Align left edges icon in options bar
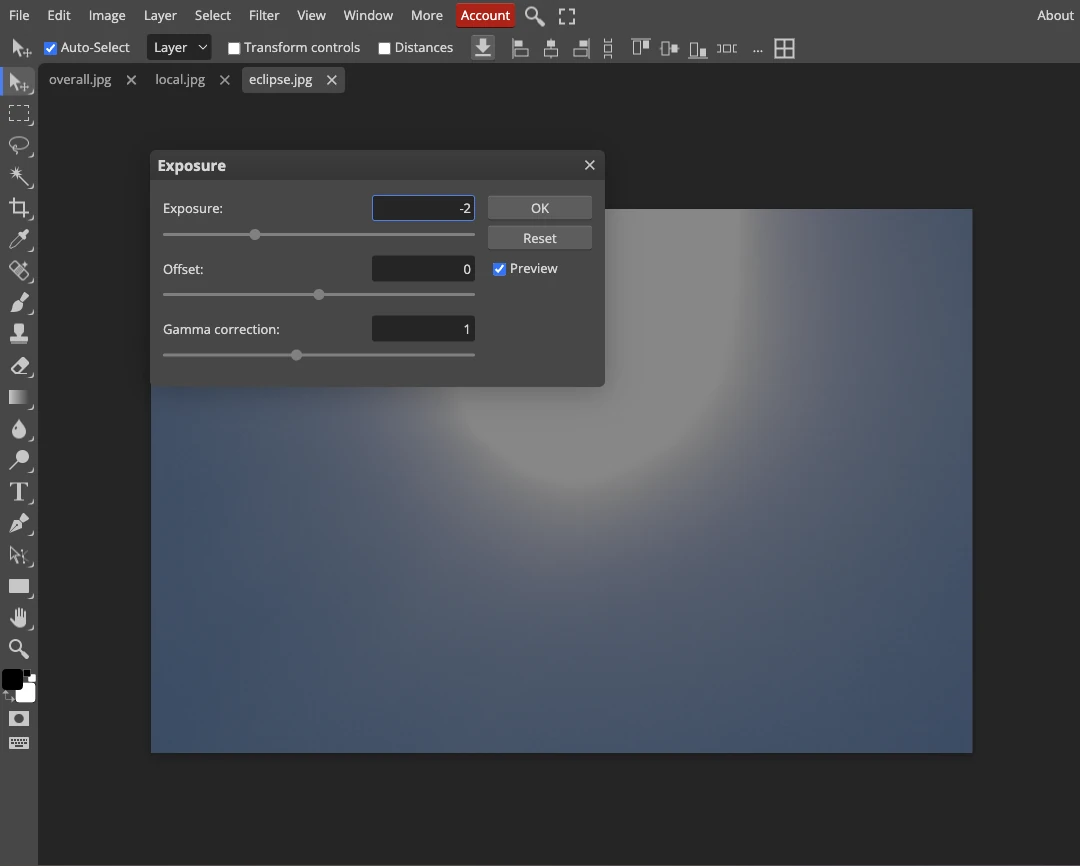The image size is (1080, 866). (520, 48)
